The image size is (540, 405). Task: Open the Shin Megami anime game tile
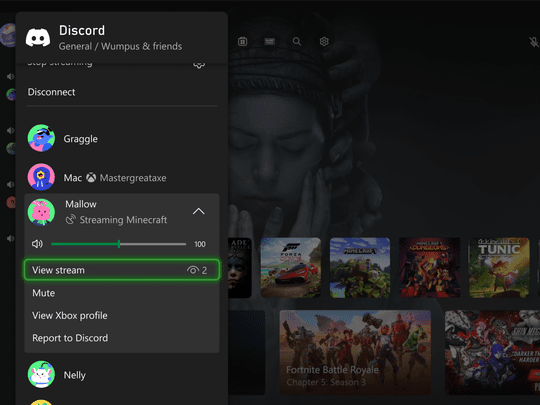point(492,352)
